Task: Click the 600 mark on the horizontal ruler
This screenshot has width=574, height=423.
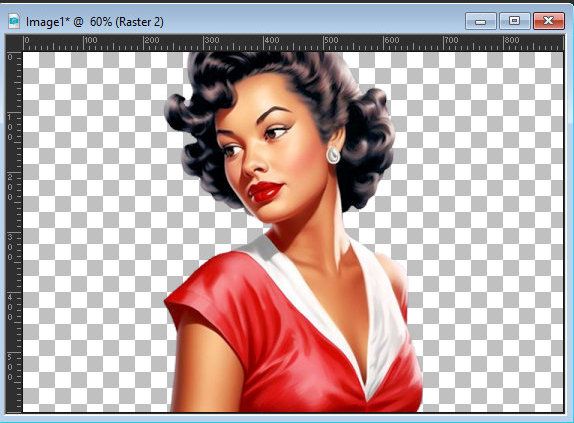Action: [x=391, y=40]
